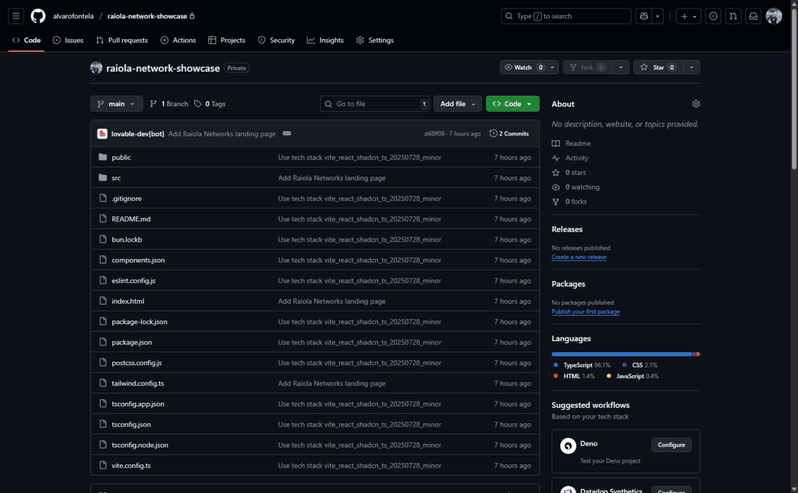798x493 pixels.
Task: Open the components.json file
Action: (x=138, y=260)
